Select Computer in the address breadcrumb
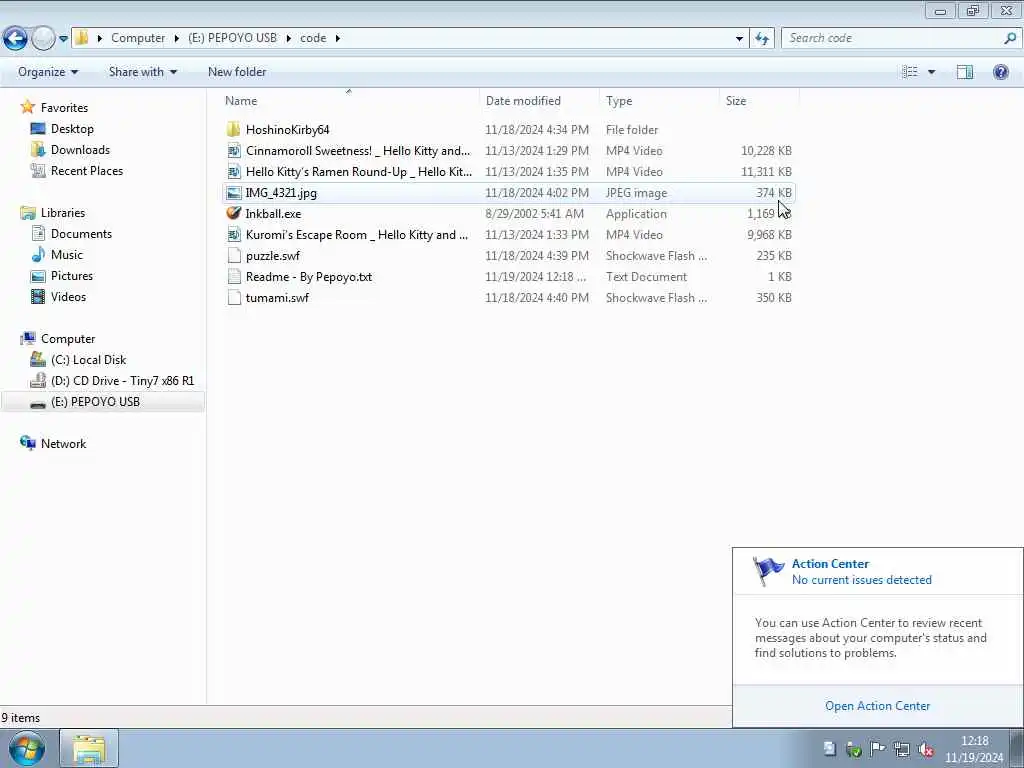This screenshot has width=1024, height=768. (x=138, y=38)
